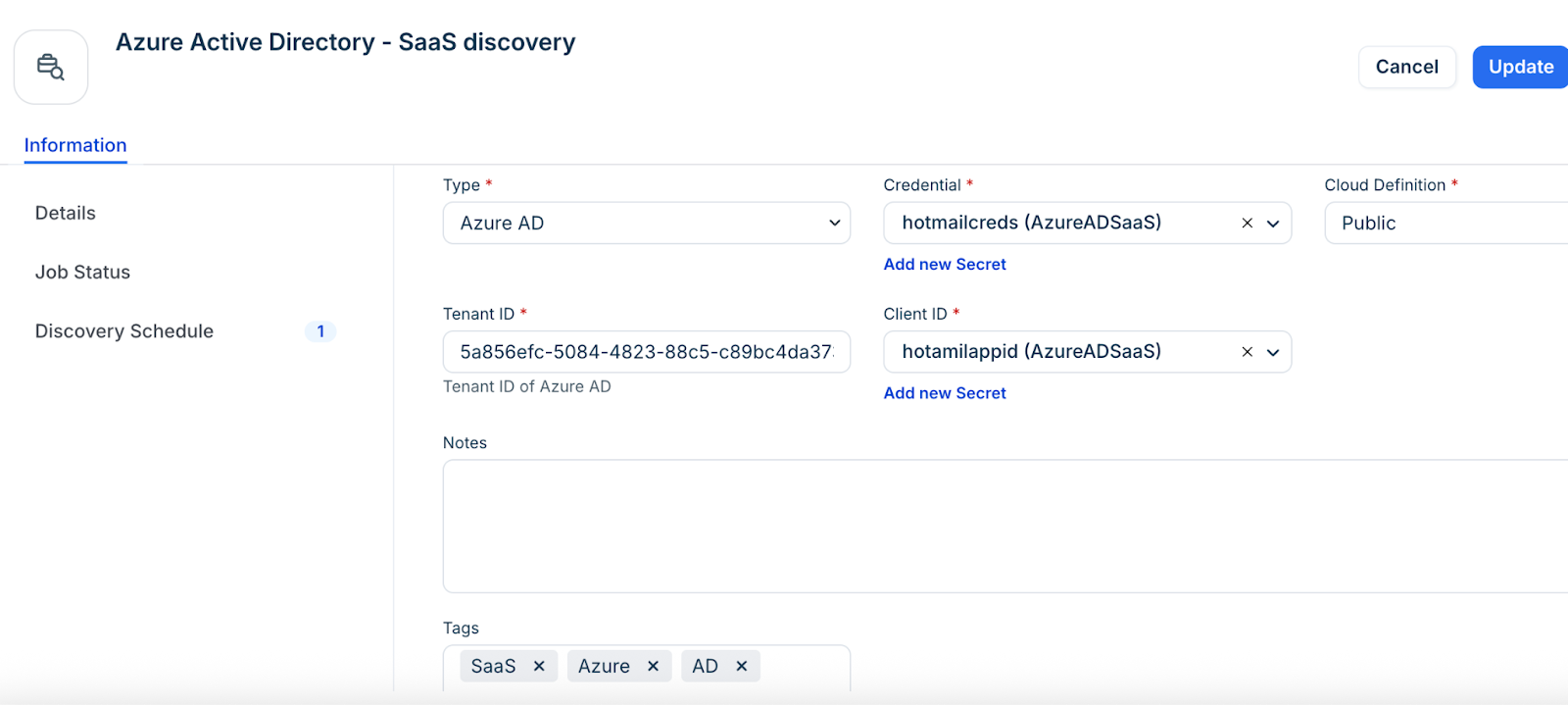Remove the Azure tag
The image size is (1568, 705).
653,667
